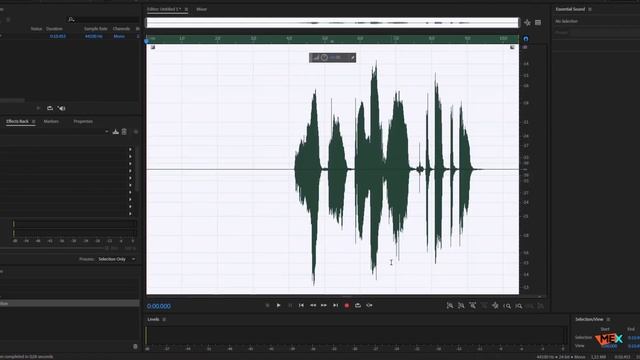Stop playback in the transport bar
The image size is (640, 360).
coord(267,305)
